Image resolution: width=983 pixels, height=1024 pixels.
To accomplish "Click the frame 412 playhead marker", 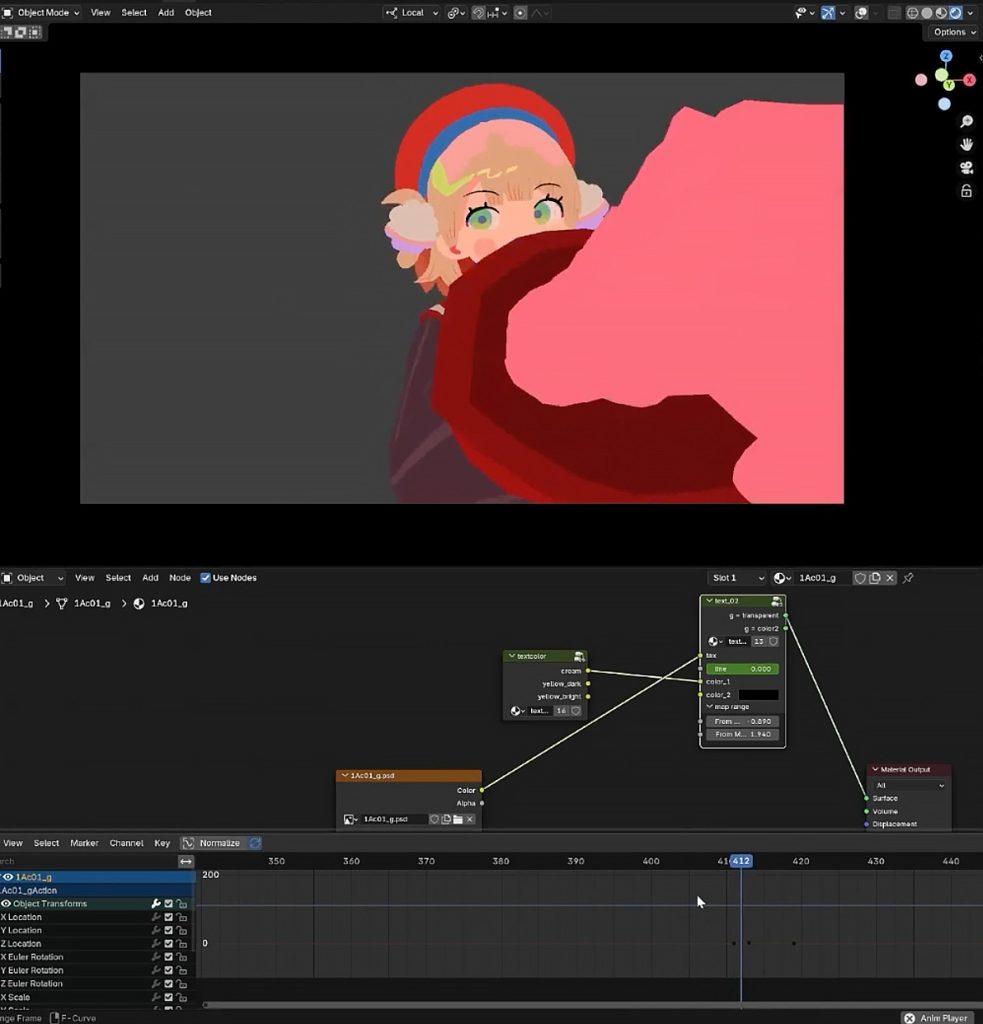I will tap(740, 861).
